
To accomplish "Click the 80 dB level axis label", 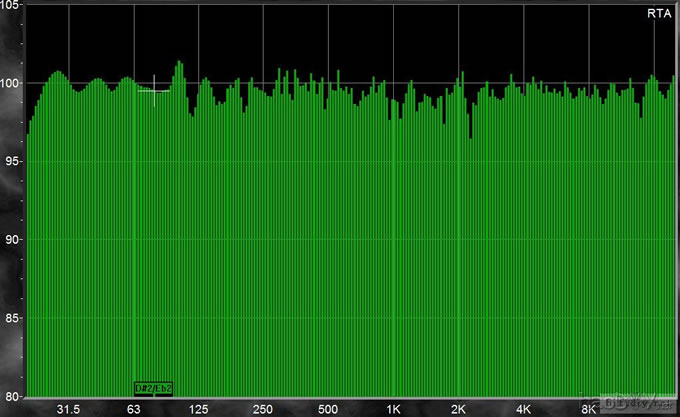I will click(11, 395).
